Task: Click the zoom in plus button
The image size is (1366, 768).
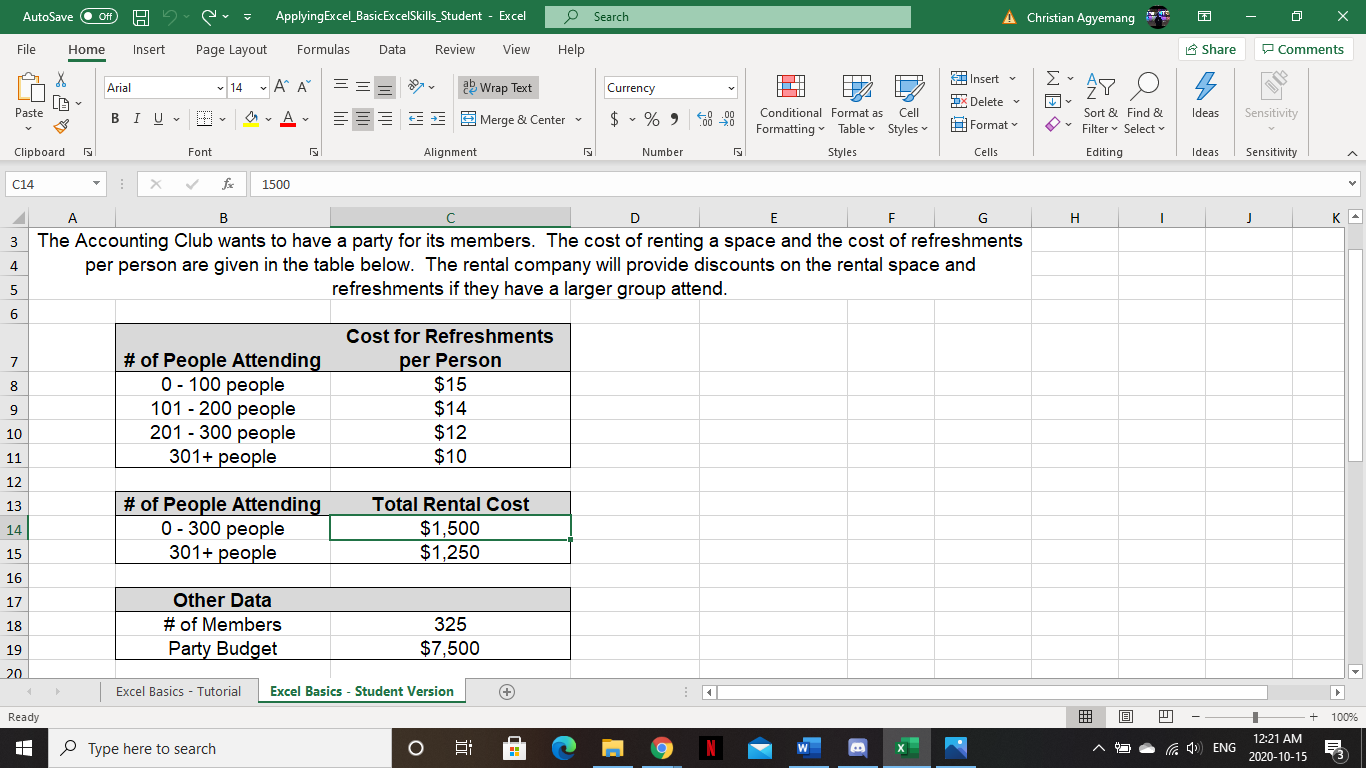Action: tap(1314, 717)
